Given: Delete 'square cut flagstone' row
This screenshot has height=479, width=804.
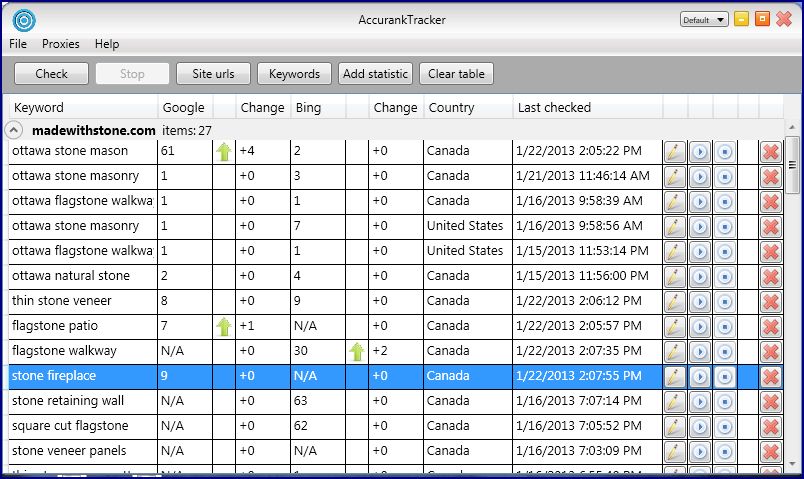Looking at the screenshot, I should point(771,427).
